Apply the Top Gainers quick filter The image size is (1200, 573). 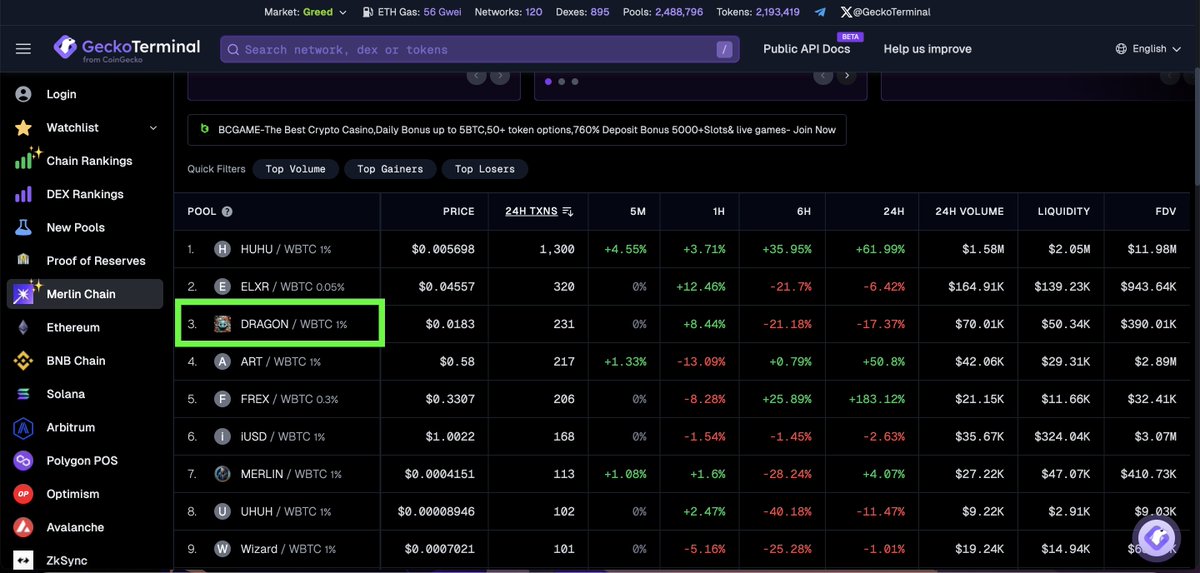pos(390,169)
